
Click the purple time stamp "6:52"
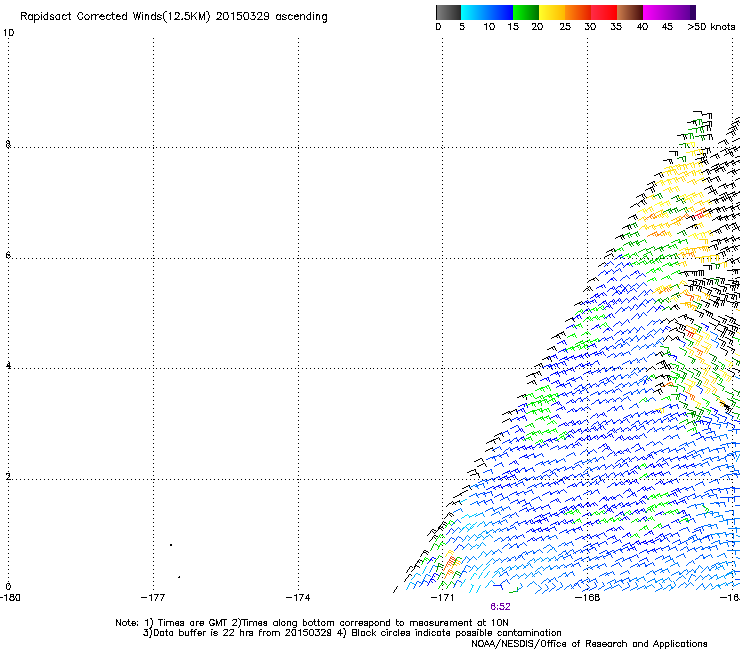click(x=500, y=607)
